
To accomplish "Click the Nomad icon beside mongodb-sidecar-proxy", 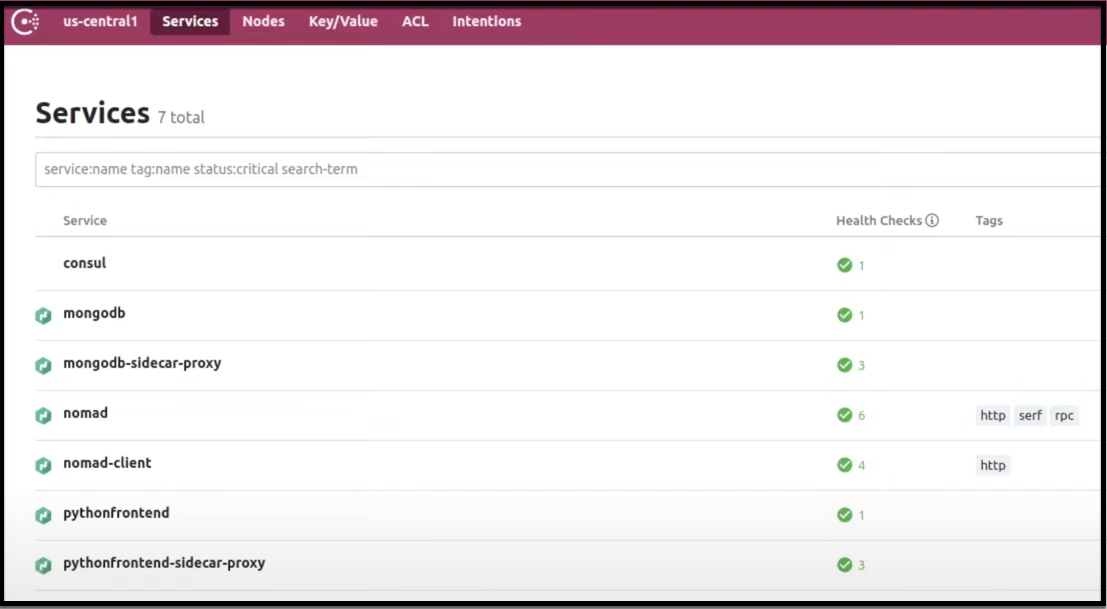I will click(43, 364).
